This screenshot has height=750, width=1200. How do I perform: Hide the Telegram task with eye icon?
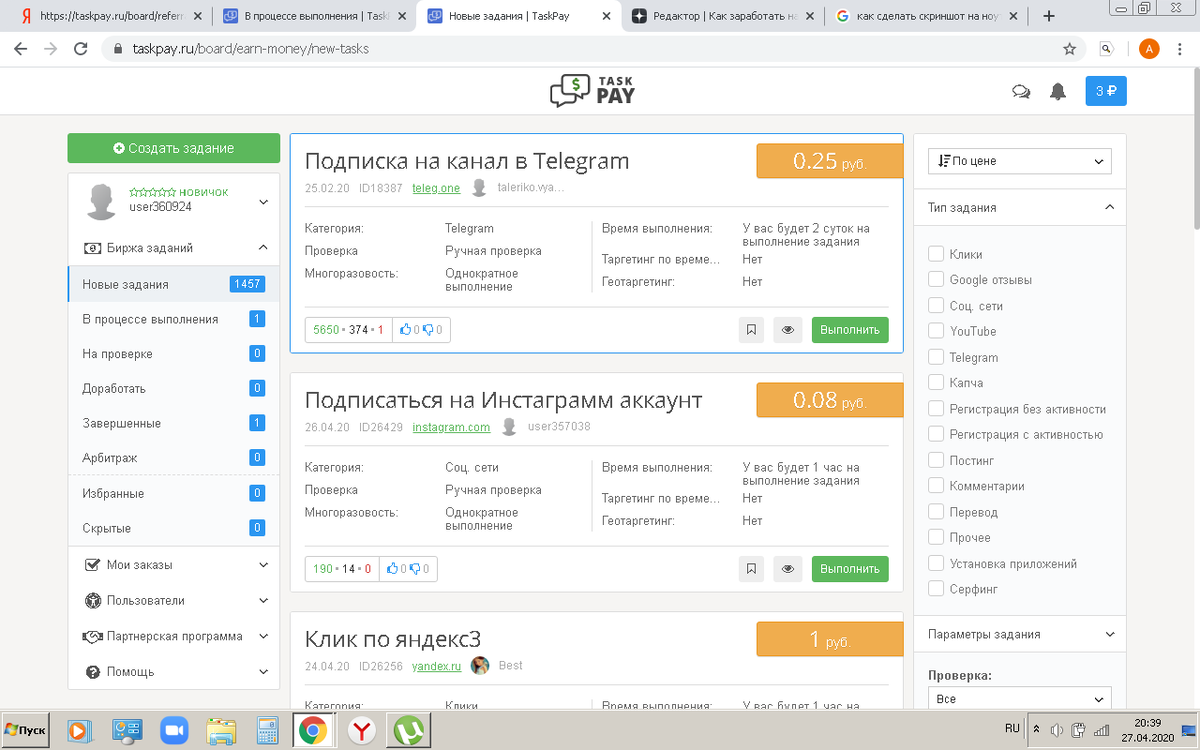788,330
